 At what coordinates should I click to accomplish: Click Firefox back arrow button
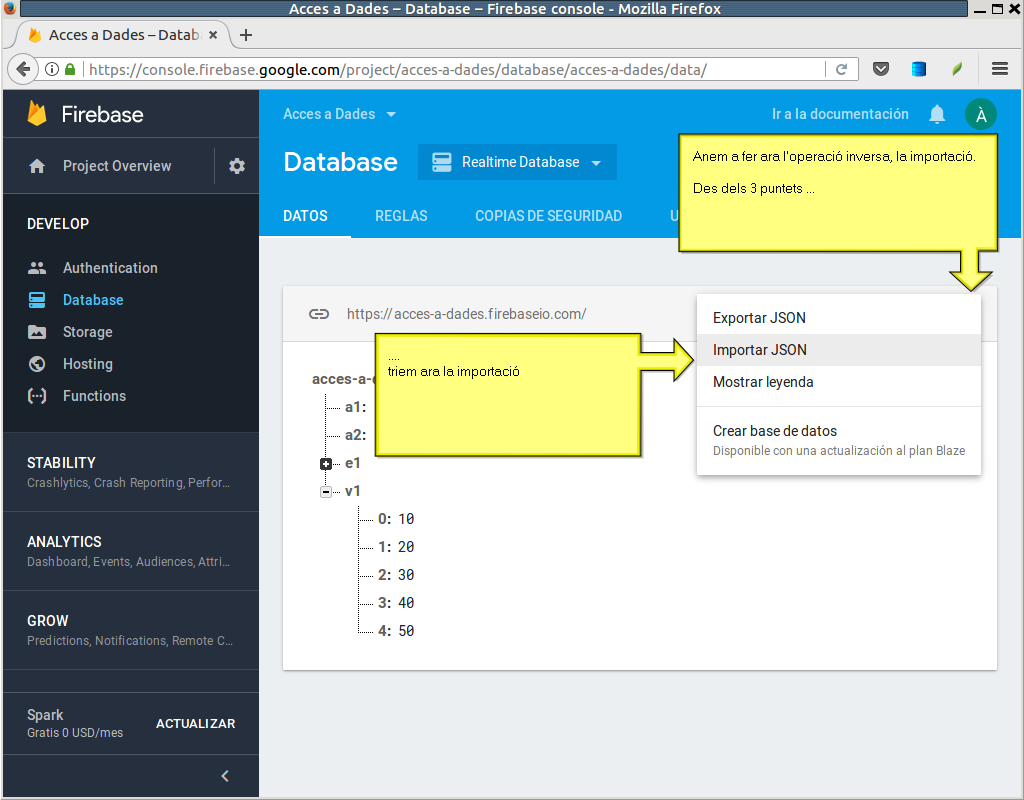point(23,69)
